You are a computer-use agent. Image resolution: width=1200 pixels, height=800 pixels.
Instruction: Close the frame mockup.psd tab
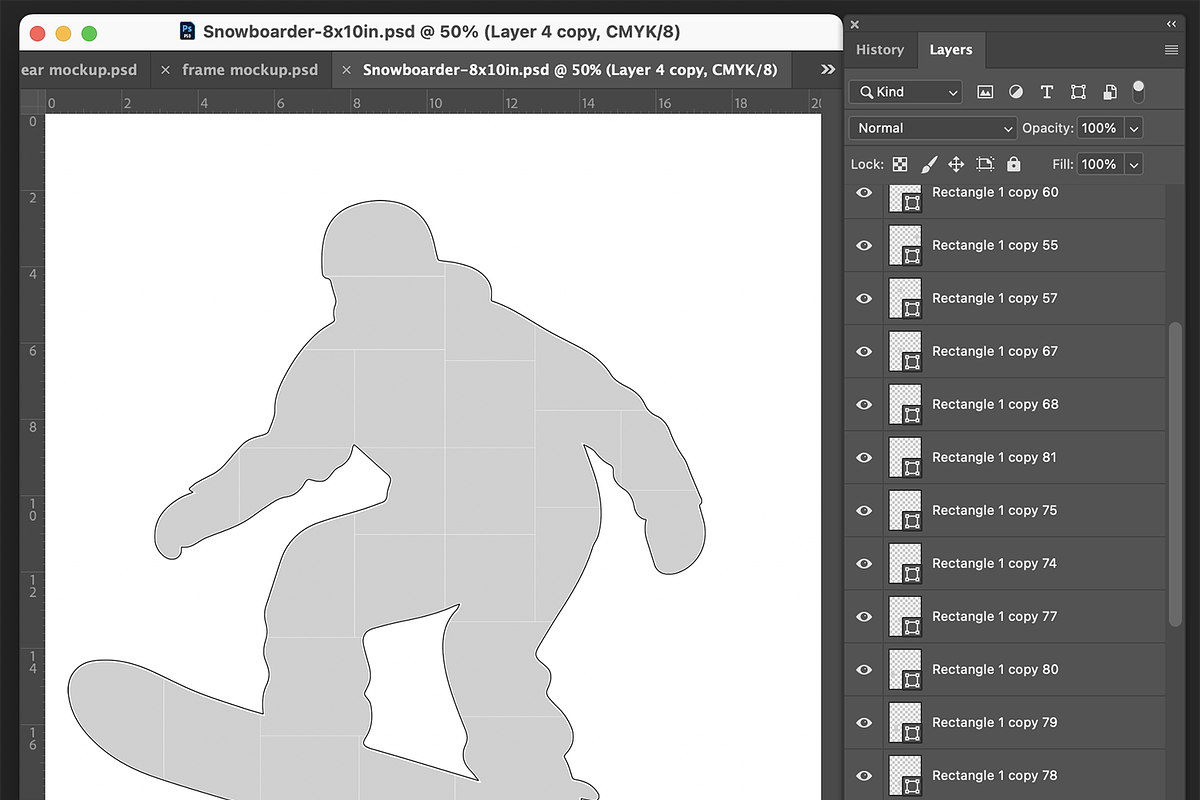tap(166, 70)
